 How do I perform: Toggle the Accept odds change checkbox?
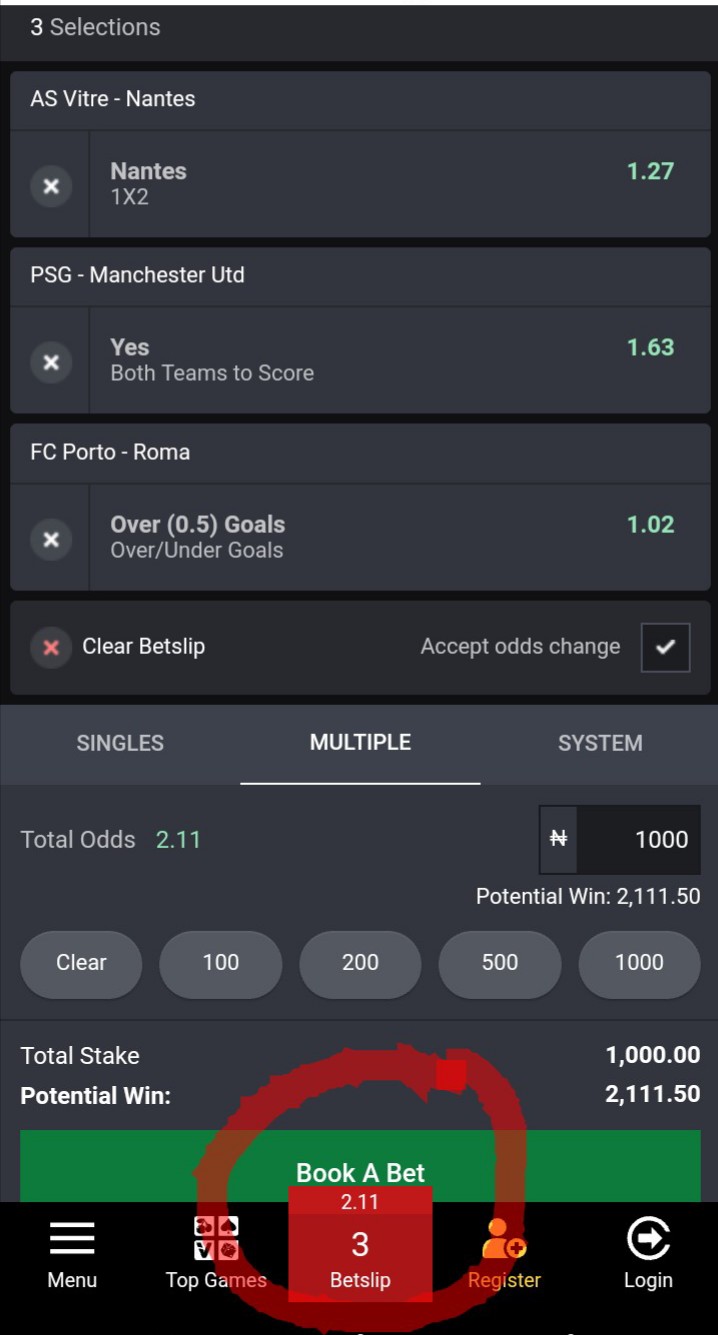tap(665, 647)
